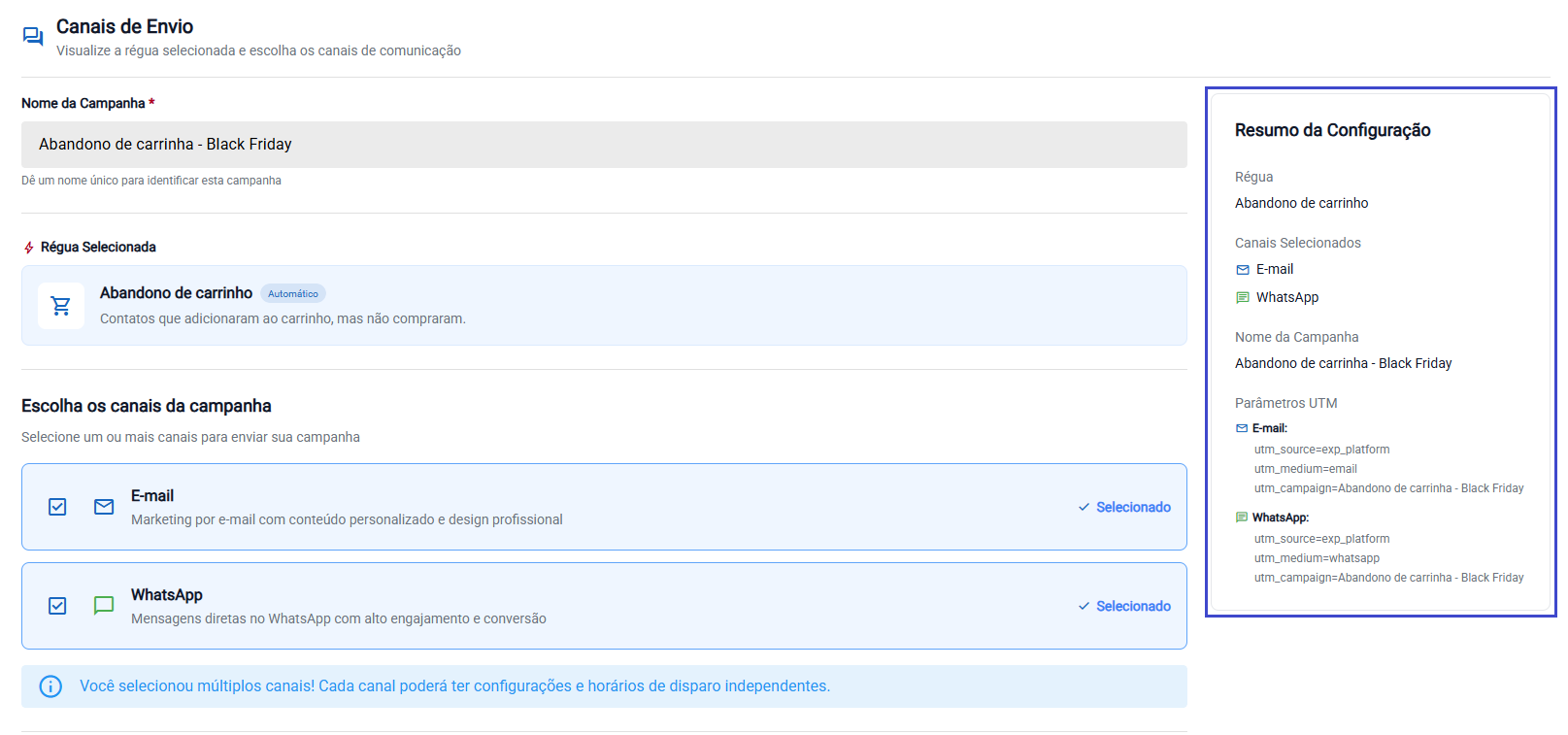
Task: Click the envelope icon in the E-mail channel card
Action: tap(104, 507)
